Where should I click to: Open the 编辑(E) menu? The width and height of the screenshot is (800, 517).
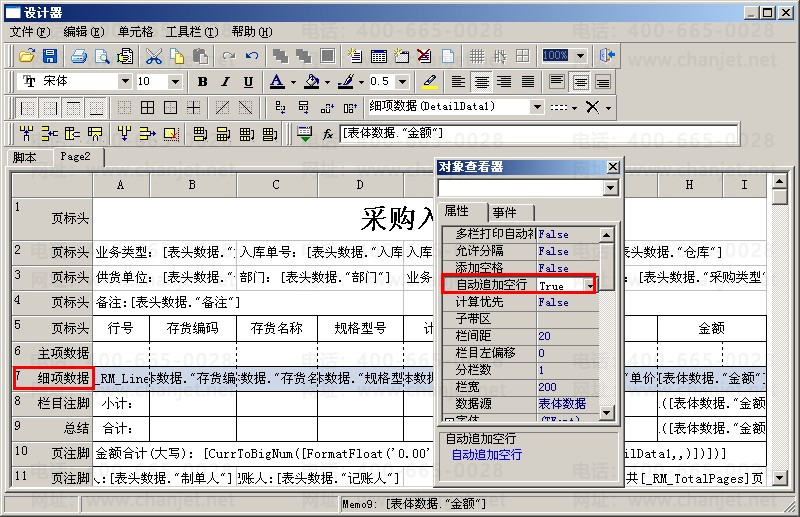click(x=84, y=32)
